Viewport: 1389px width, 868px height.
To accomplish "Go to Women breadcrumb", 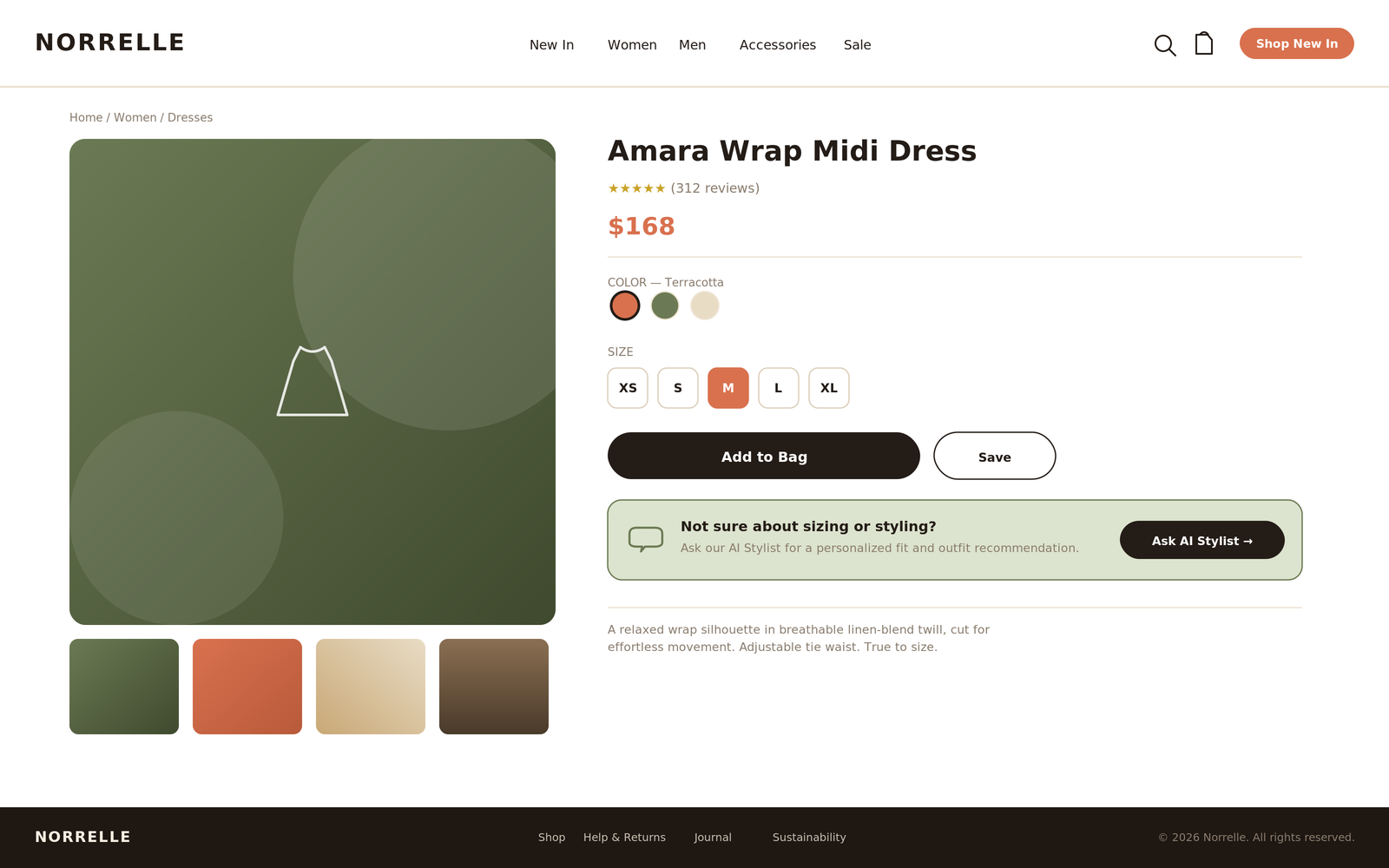I will pyautogui.click(x=135, y=117).
